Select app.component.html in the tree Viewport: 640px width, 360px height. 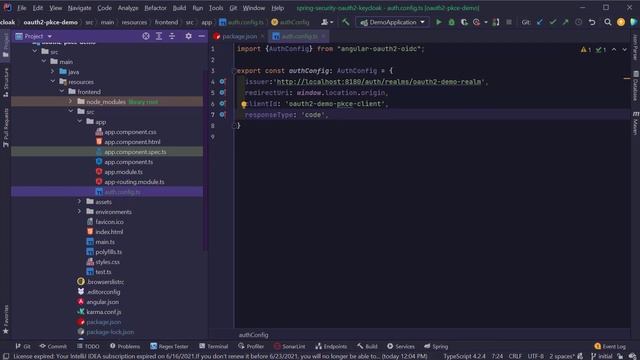[x=132, y=142]
